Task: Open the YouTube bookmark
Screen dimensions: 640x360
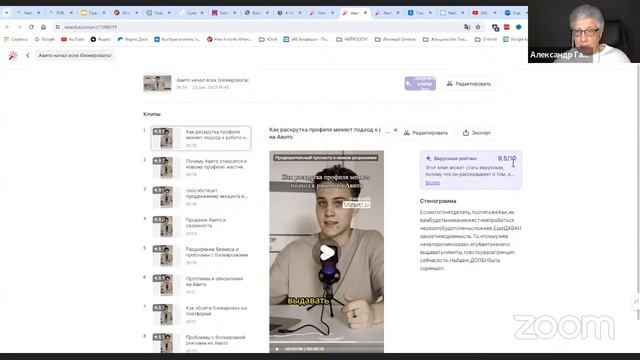Action: tap(73, 39)
